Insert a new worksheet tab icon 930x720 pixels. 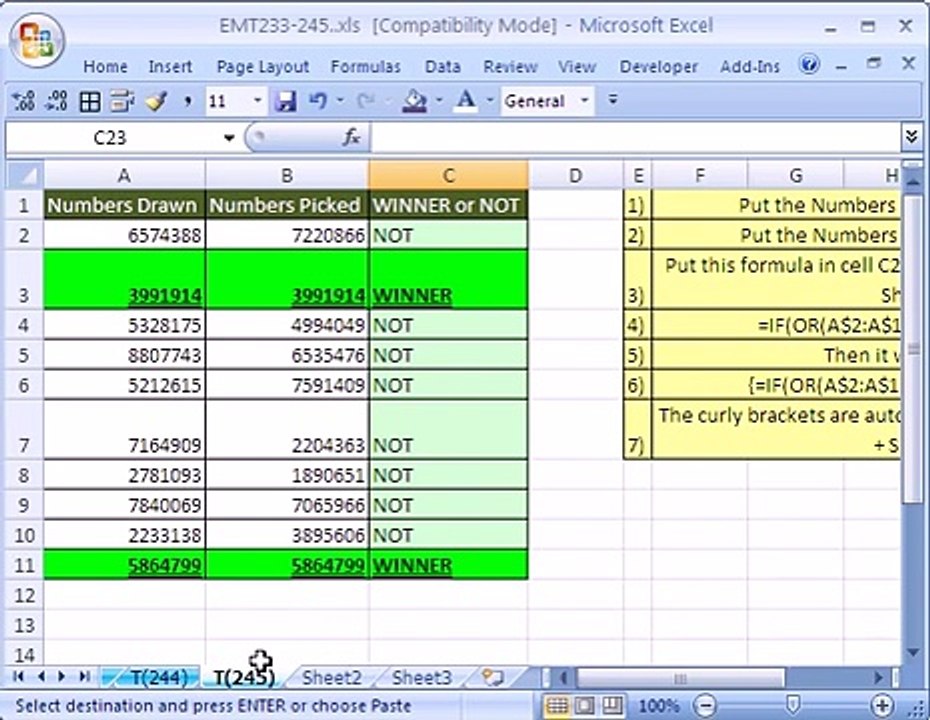point(492,677)
